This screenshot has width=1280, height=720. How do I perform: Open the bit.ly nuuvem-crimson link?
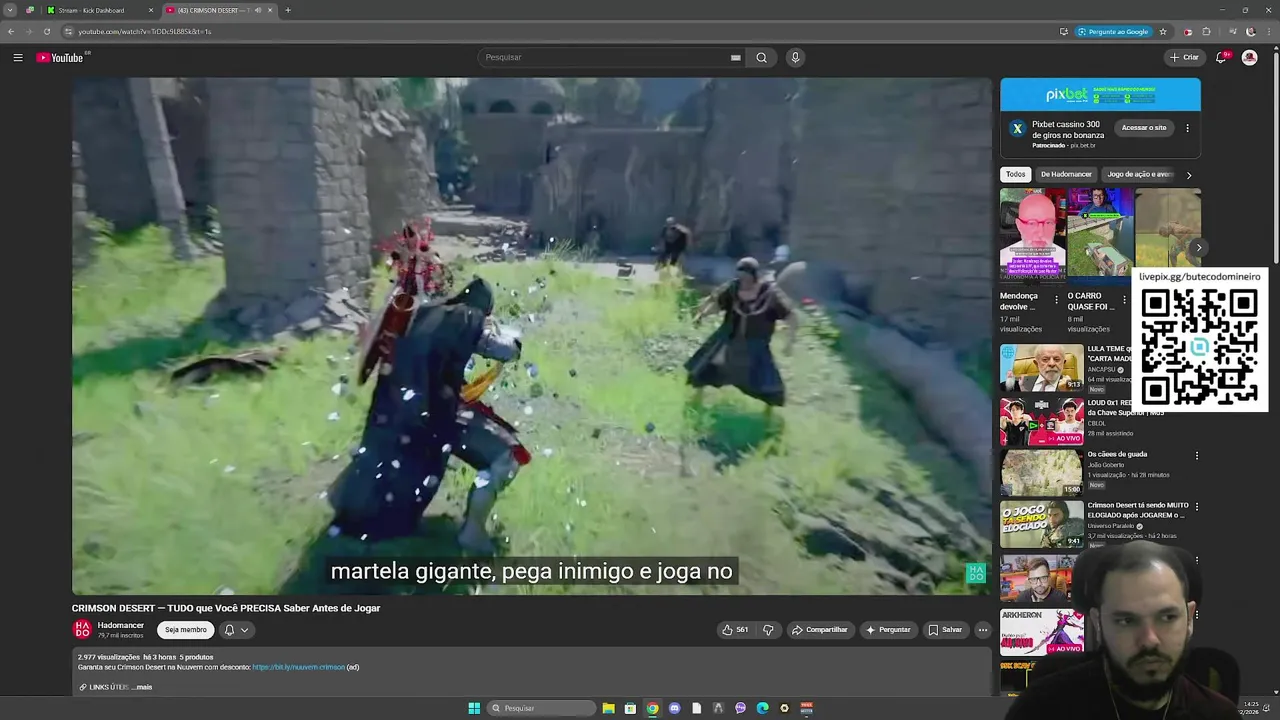point(298,667)
